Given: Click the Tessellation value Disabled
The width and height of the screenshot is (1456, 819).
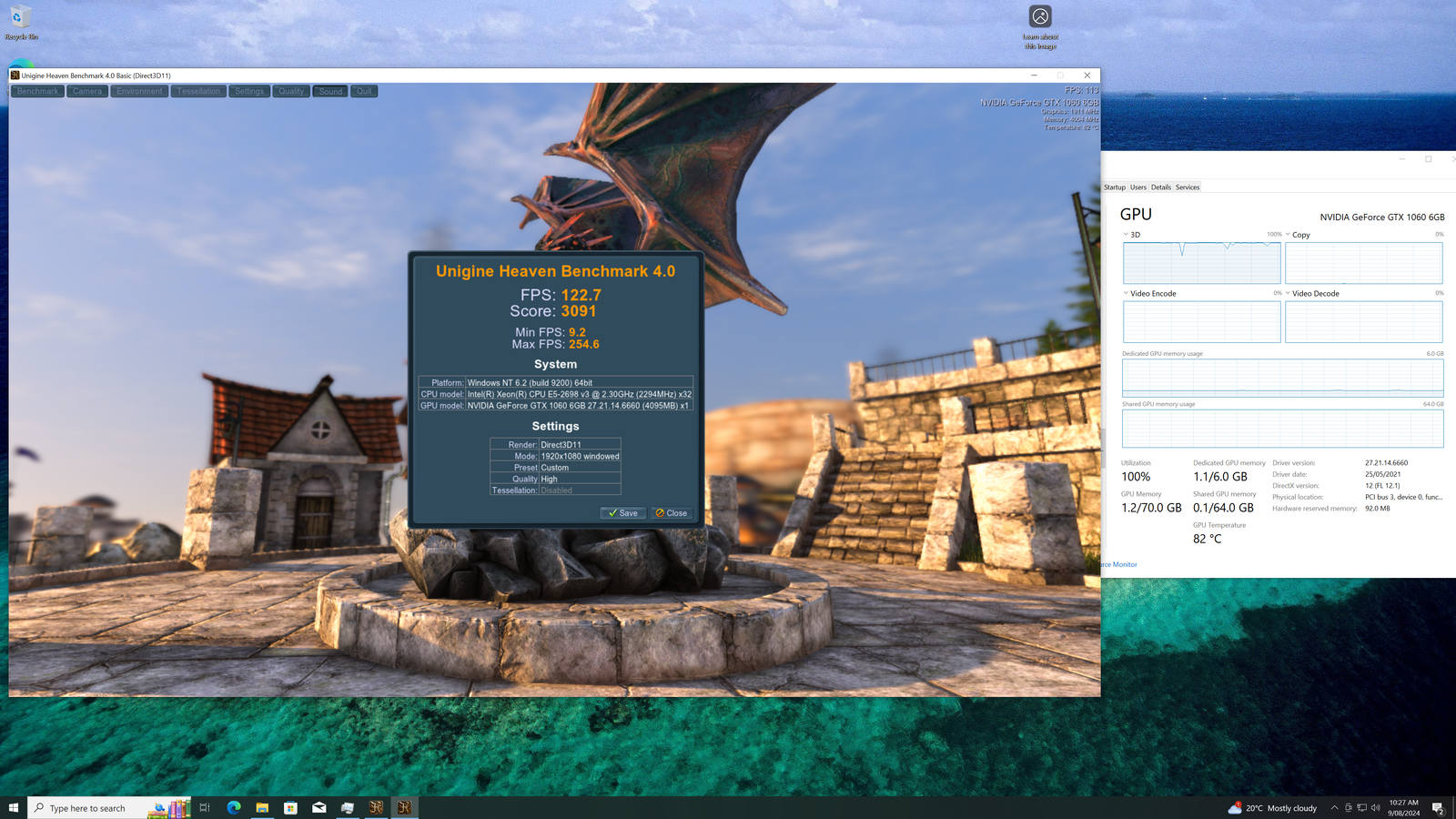Looking at the screenshot, I should (556, 490).
